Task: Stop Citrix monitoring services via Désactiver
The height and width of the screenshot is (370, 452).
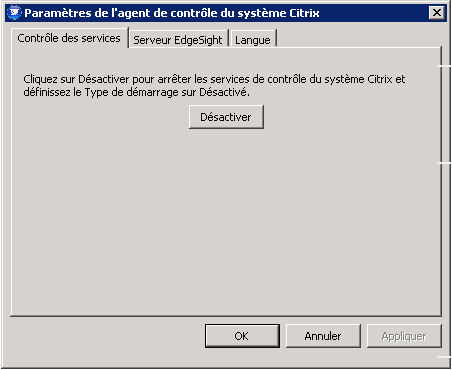Action: click(226, 117)
